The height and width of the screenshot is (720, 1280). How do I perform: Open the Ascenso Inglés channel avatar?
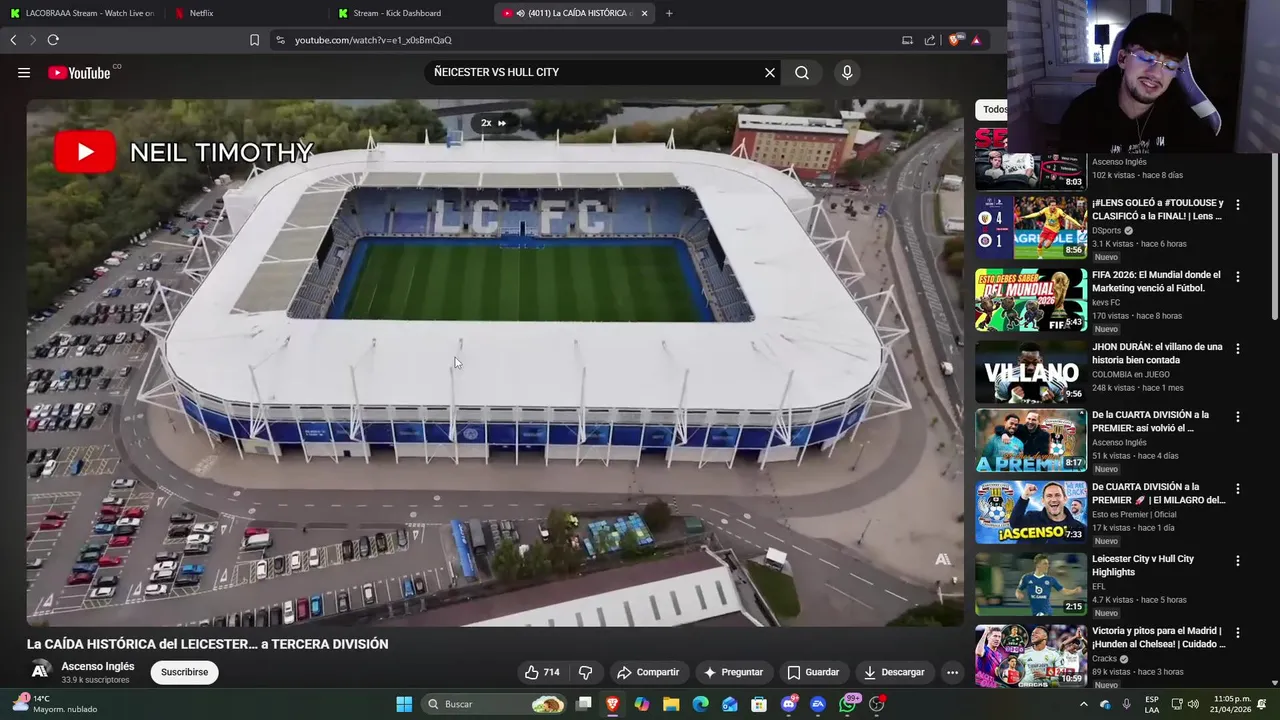click(x=41, y=672)
